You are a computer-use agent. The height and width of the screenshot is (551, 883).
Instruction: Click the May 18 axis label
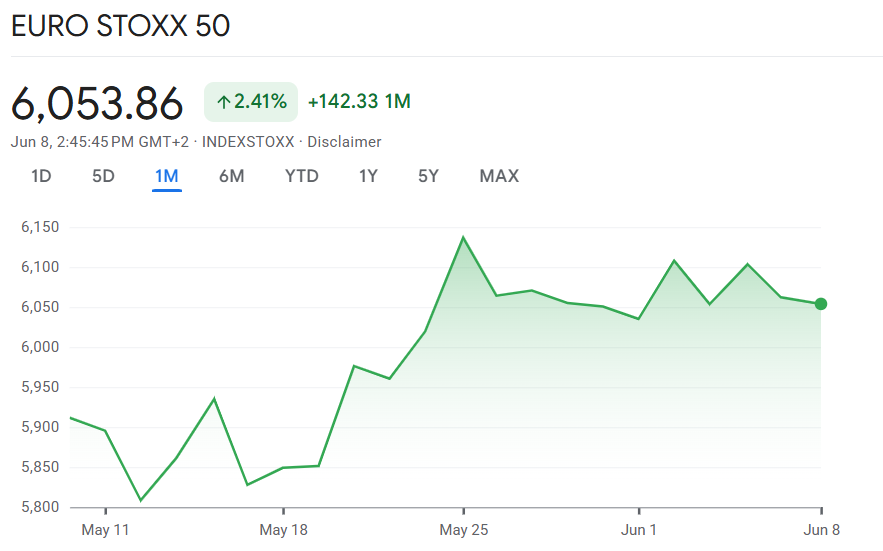coord(283,530)
